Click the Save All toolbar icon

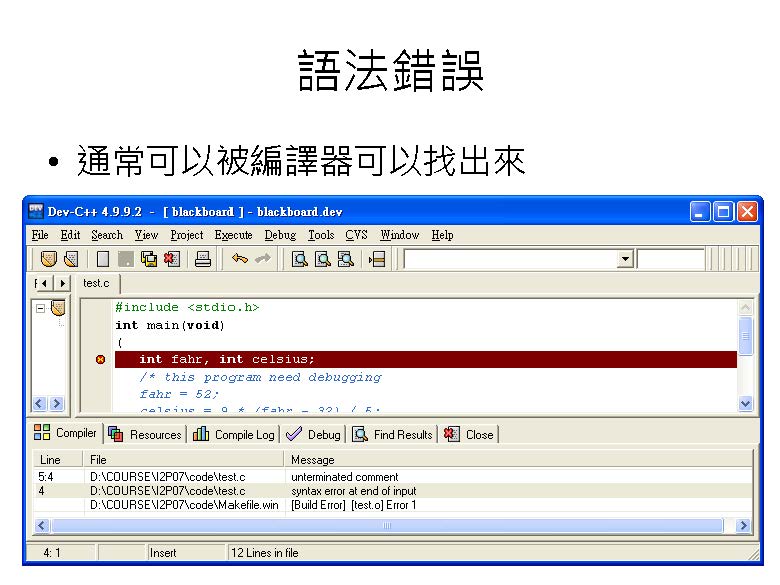149,260
